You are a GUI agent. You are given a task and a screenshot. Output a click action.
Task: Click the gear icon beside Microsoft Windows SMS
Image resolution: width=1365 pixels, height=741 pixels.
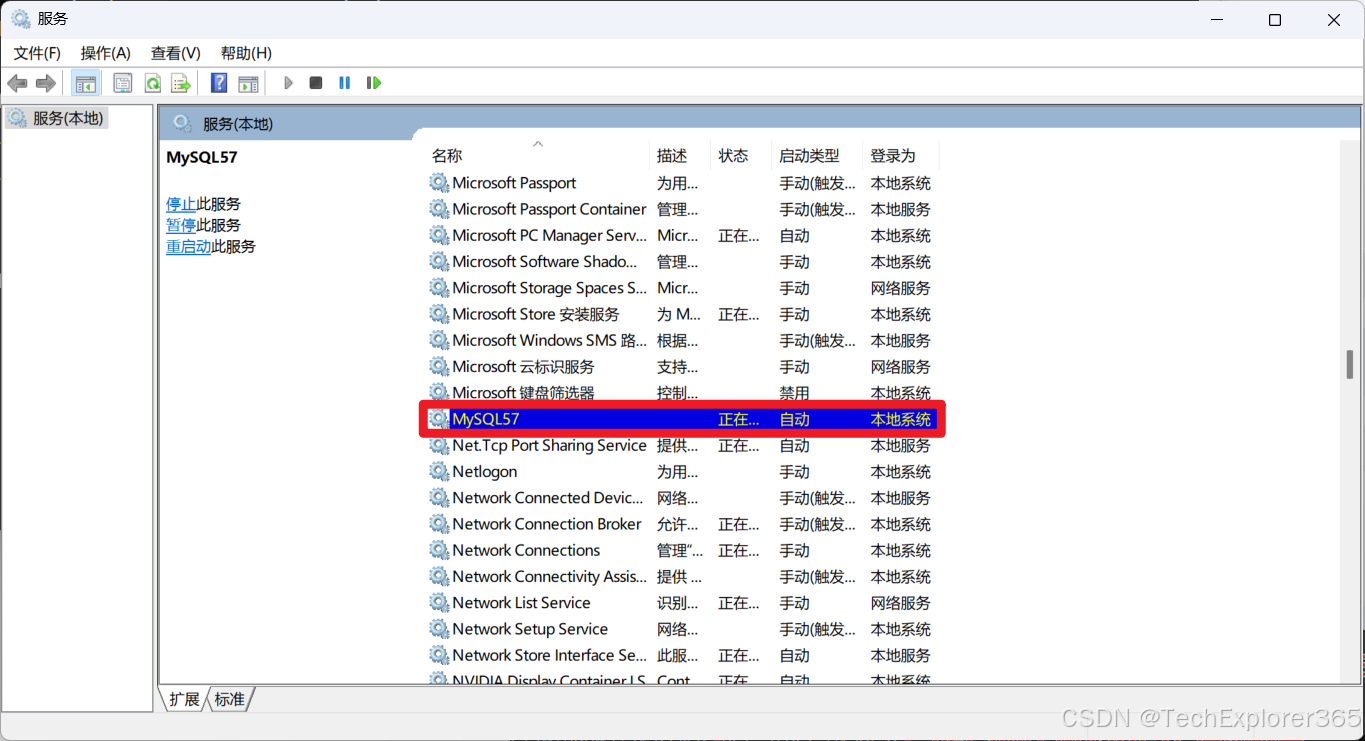[x=439, y=340]
